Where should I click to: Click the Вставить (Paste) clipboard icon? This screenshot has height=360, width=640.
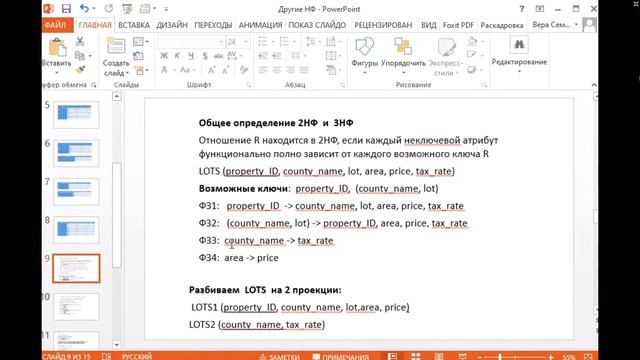(57, 47)
